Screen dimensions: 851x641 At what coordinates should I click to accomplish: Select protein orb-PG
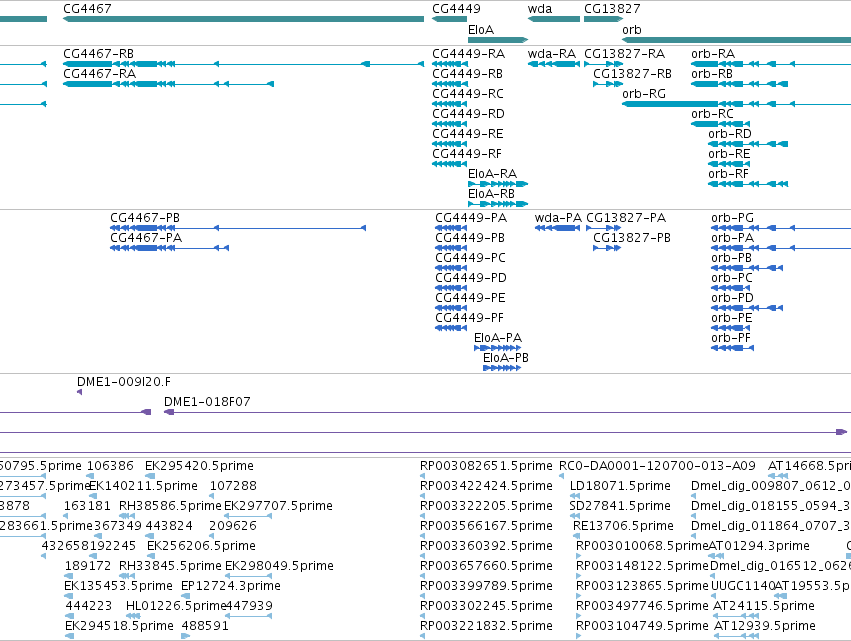781,228
